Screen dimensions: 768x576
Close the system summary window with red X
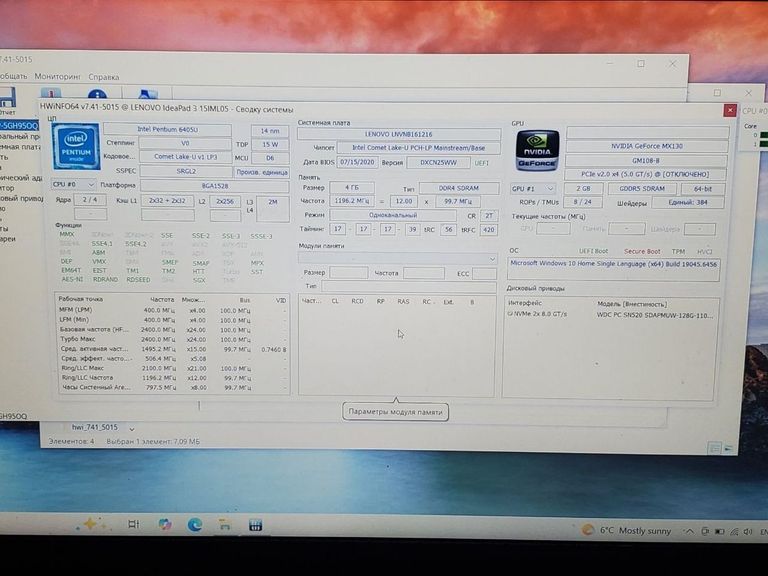pyautogui.click(x=729, y=110)
